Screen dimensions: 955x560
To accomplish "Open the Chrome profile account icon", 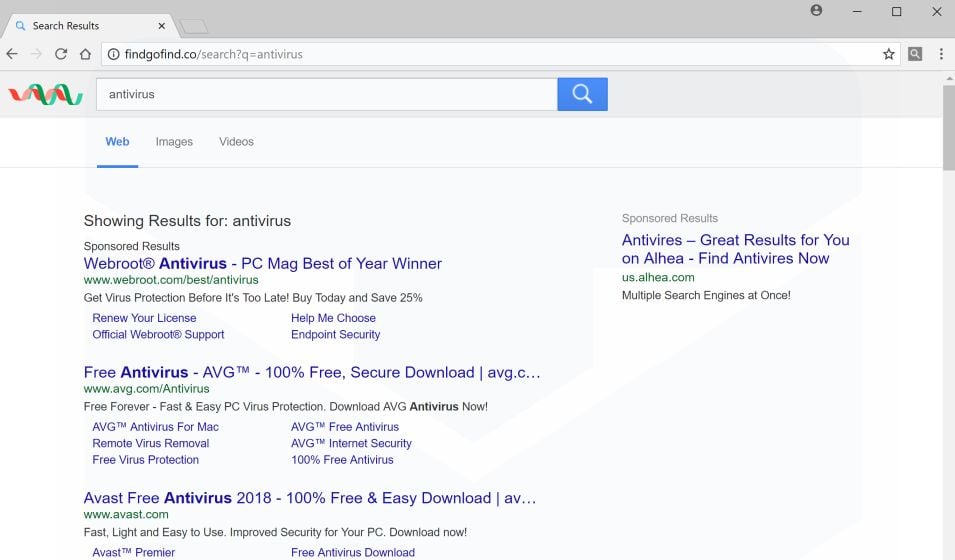I will 817,11.
